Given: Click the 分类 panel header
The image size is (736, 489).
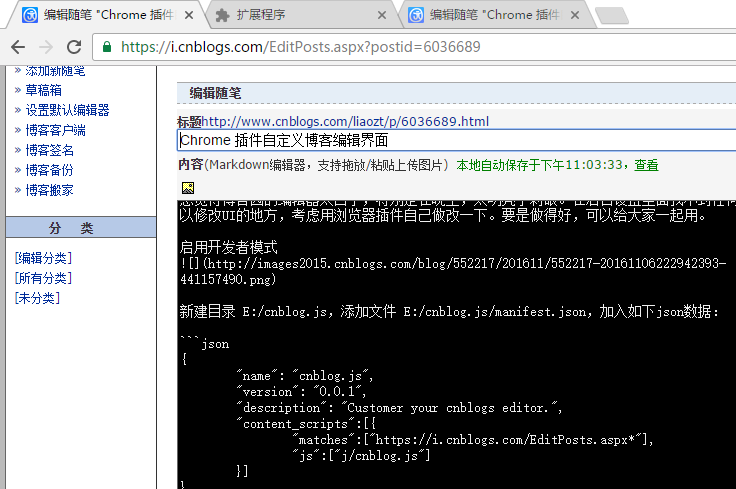Looking at the screenshot, I should 81,228.
